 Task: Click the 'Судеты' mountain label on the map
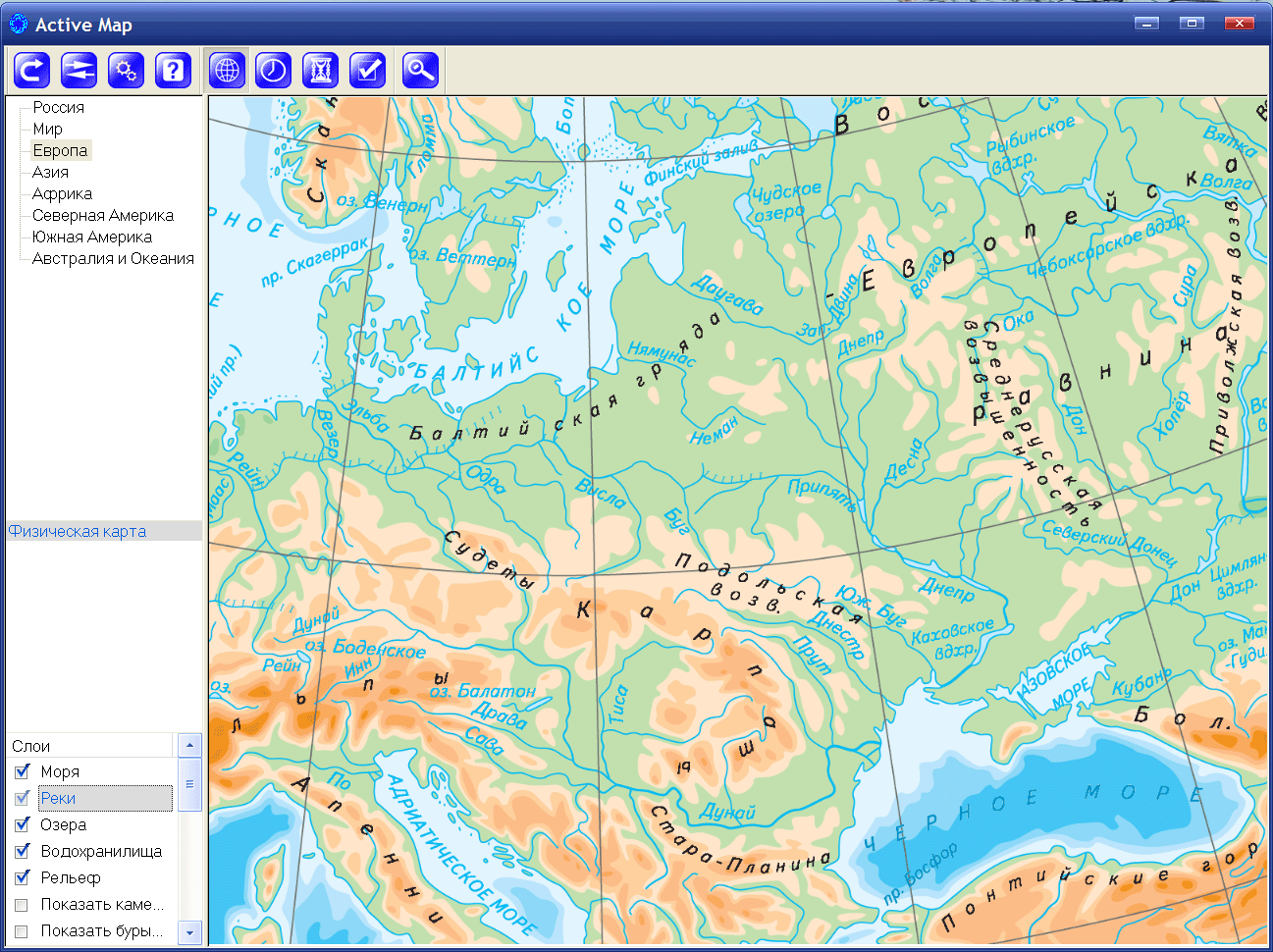[x=490, y=559]
